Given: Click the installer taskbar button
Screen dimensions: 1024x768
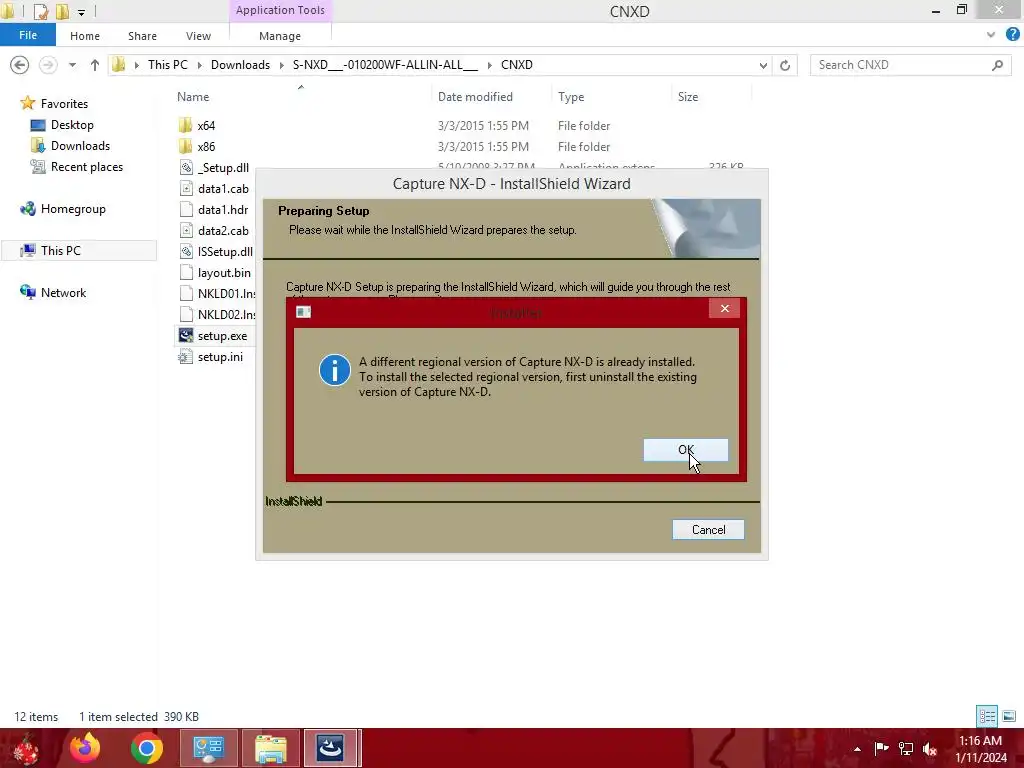Looking at the screenshot, I should tap(330, 748).
